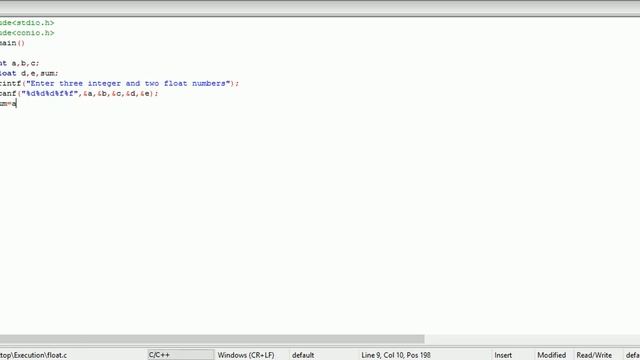Image resolution: width=640 pixels, height=360 pixels.
Task: Click the stdio.h include line
Action: click(x=27, y=23)
